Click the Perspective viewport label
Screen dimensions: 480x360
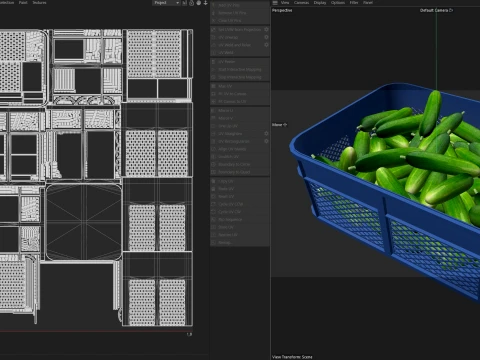click(282, 10)
